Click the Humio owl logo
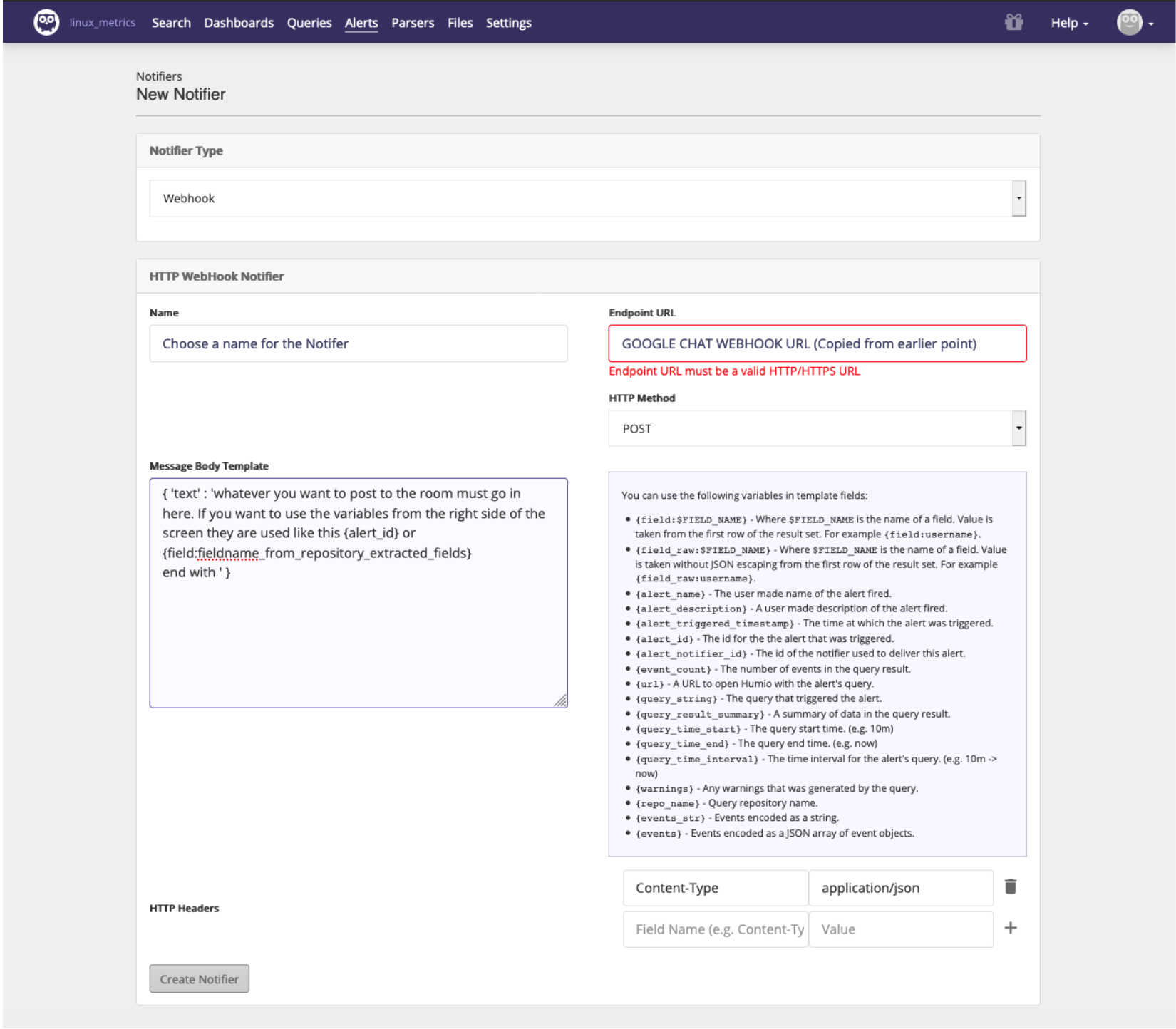Image resolution: width=1176 pixels, height=1029 pixels. pos(46,23)
